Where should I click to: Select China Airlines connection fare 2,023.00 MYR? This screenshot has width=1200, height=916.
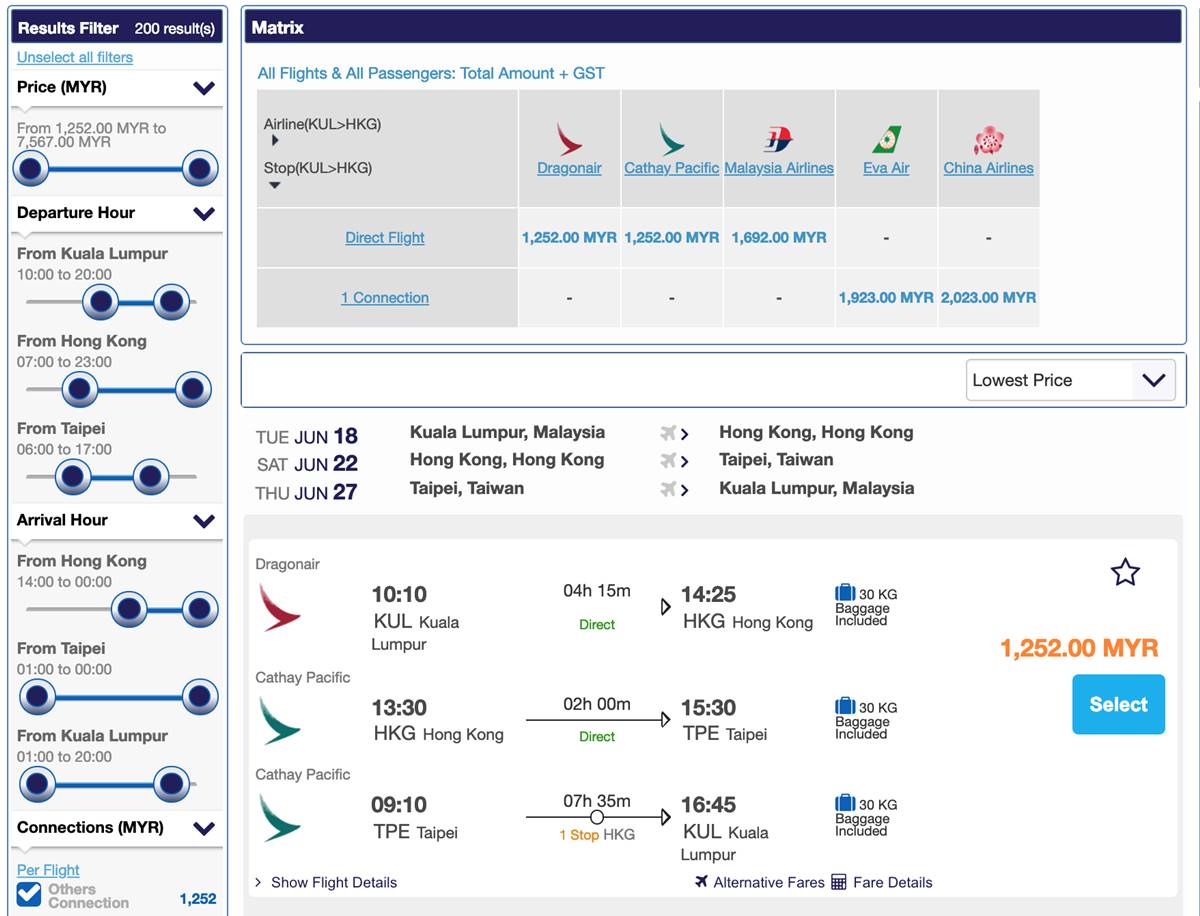pyautogui.click(x=988, y=297)
